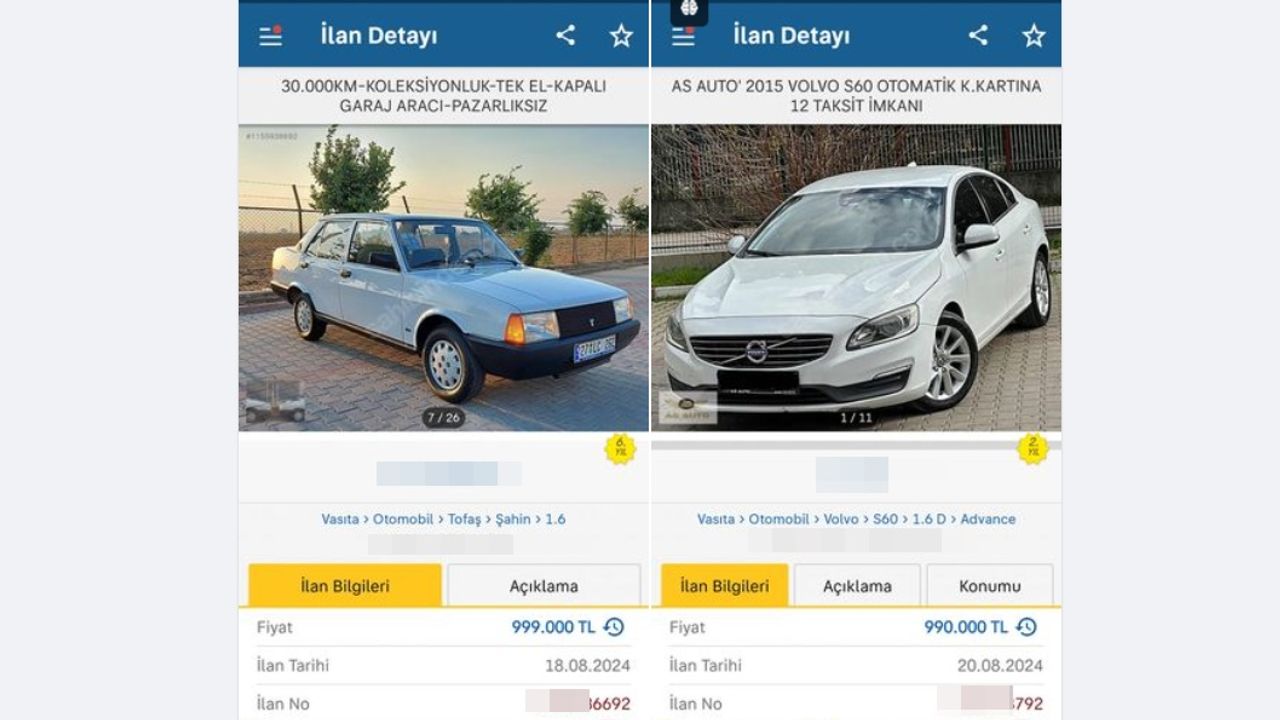View price history beside 990.000 TL
1280x720 pixels.
point(1026,627)
